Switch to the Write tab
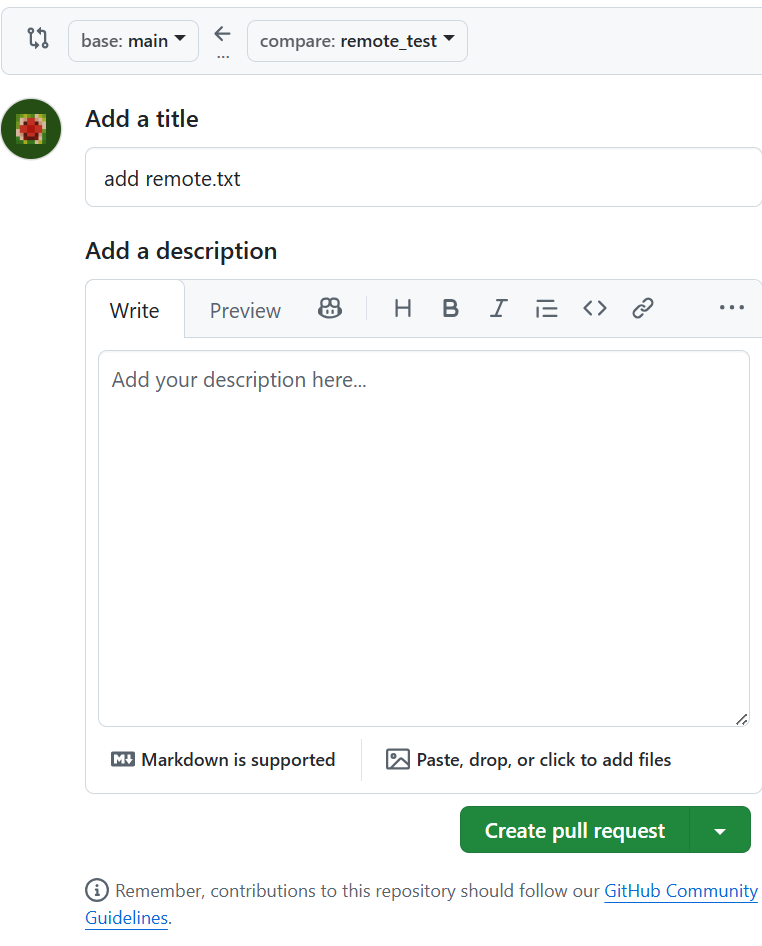The height and width of the screenshot is (946, 762). 134,311
